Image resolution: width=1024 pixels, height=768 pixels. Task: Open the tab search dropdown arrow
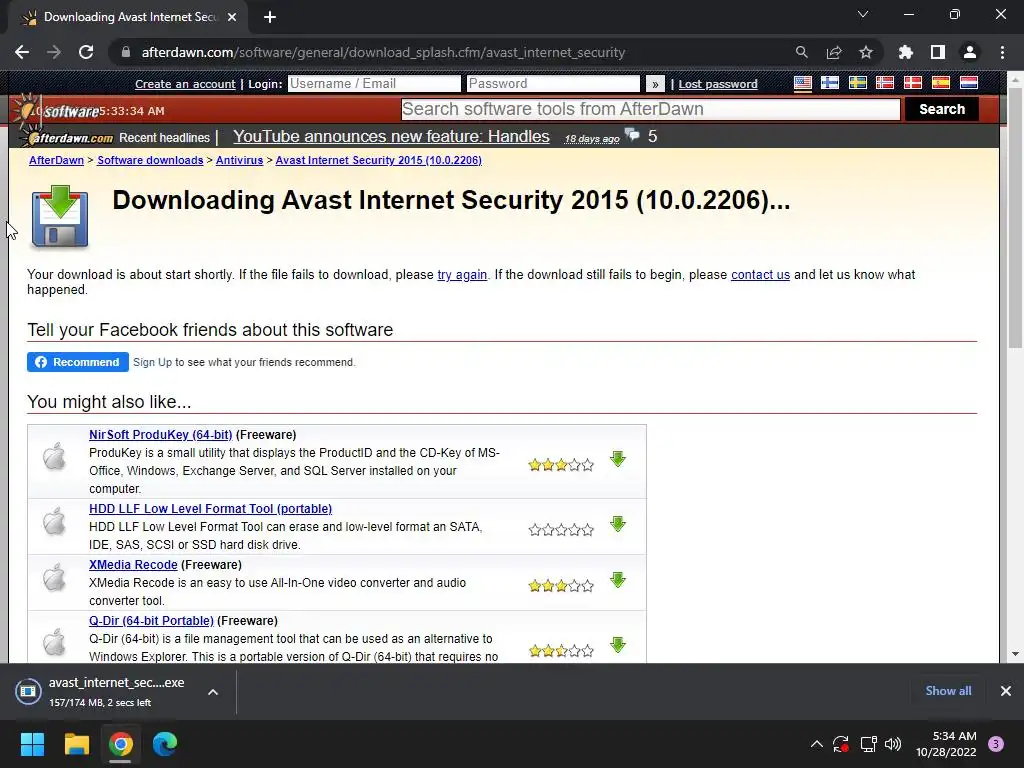(863, 14)
